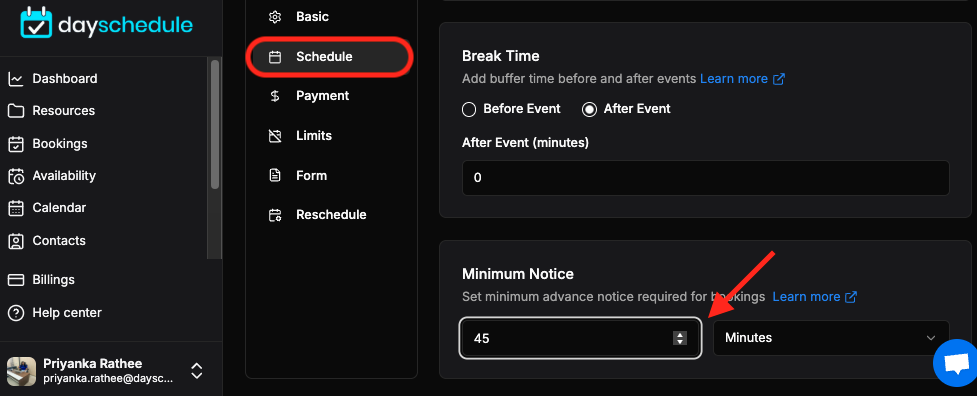Open the blue chat support bubble
Screen dimensions: 977x396
(x=956, y=364)
